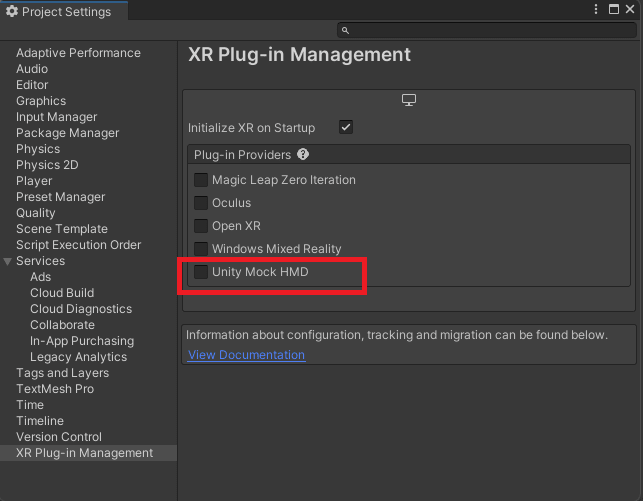Select Physics 2D settings
This screenshot has width=643, height=501.
[x=47, y=165]
